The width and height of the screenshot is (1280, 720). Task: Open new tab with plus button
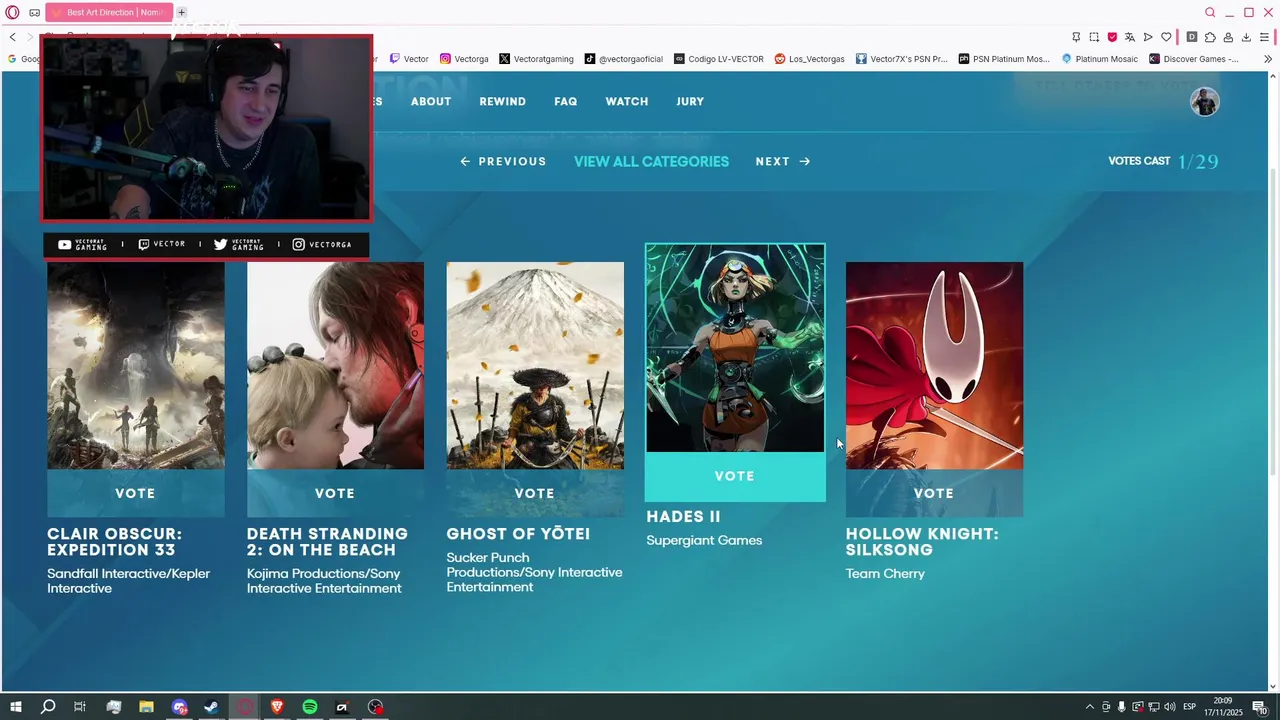181,13
